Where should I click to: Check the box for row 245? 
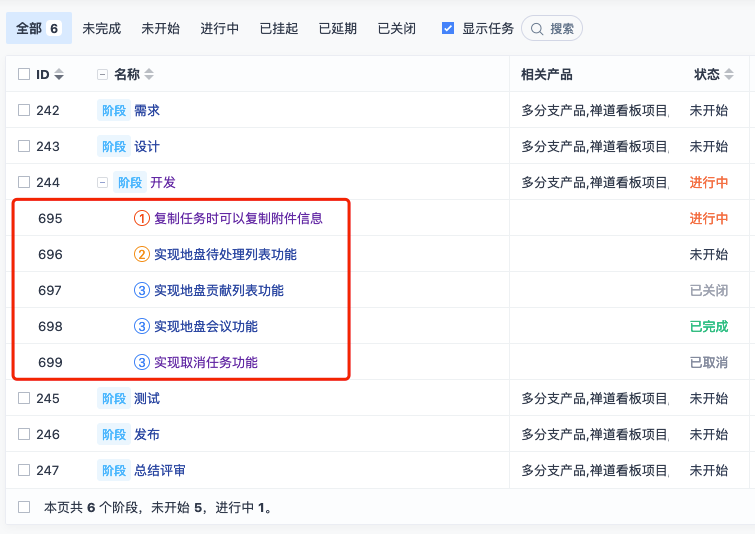tap(24, 398)
